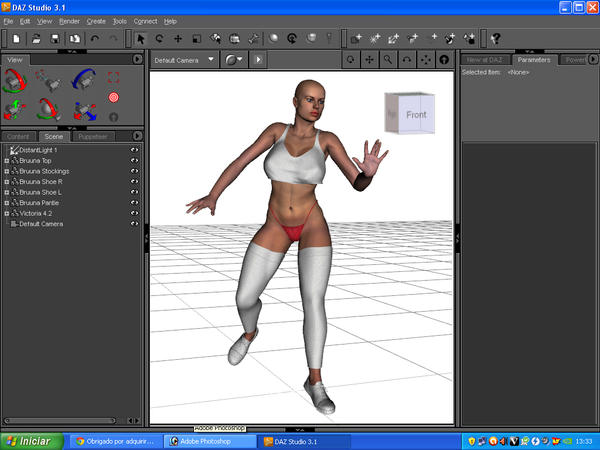The image size is (600, 450).
Task: Select the Translate cross-arrows tool
Action: click(178, 39)
